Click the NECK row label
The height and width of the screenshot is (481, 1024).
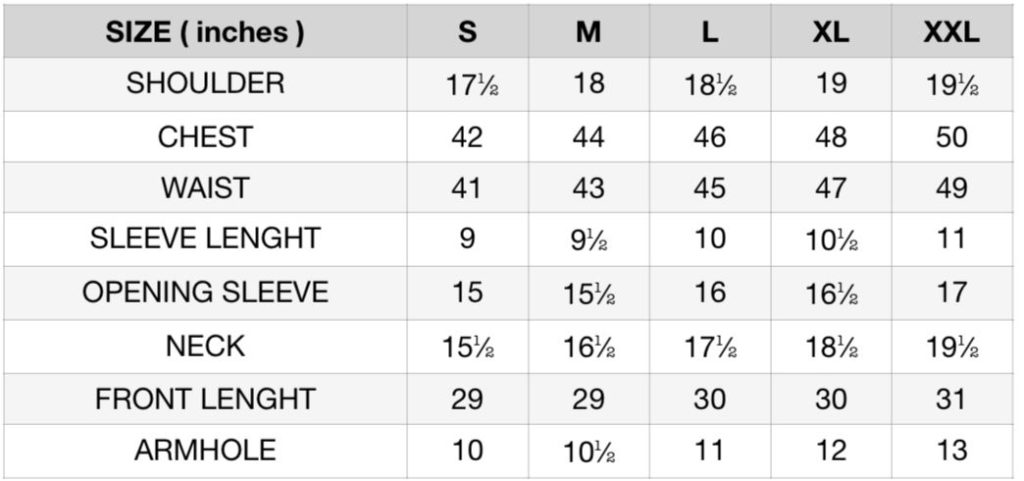point(205,346)
